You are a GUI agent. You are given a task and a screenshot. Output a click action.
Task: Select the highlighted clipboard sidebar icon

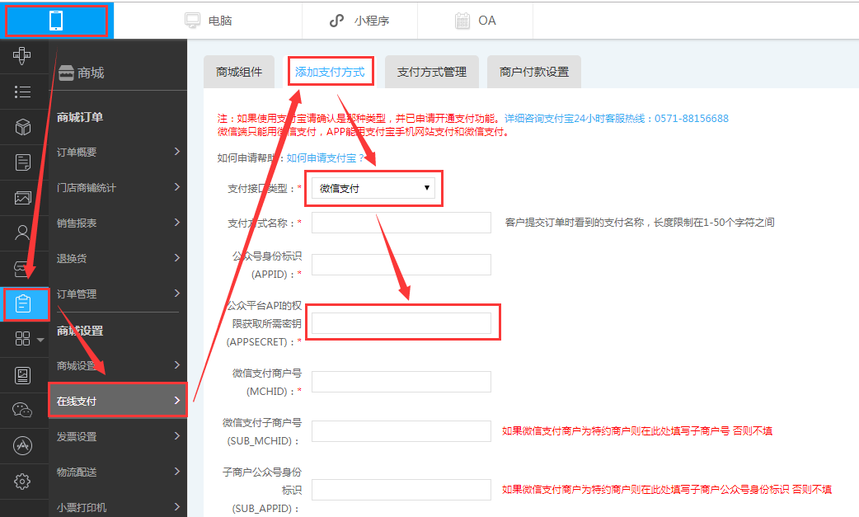pyautogui.click(x=23, y=304)
